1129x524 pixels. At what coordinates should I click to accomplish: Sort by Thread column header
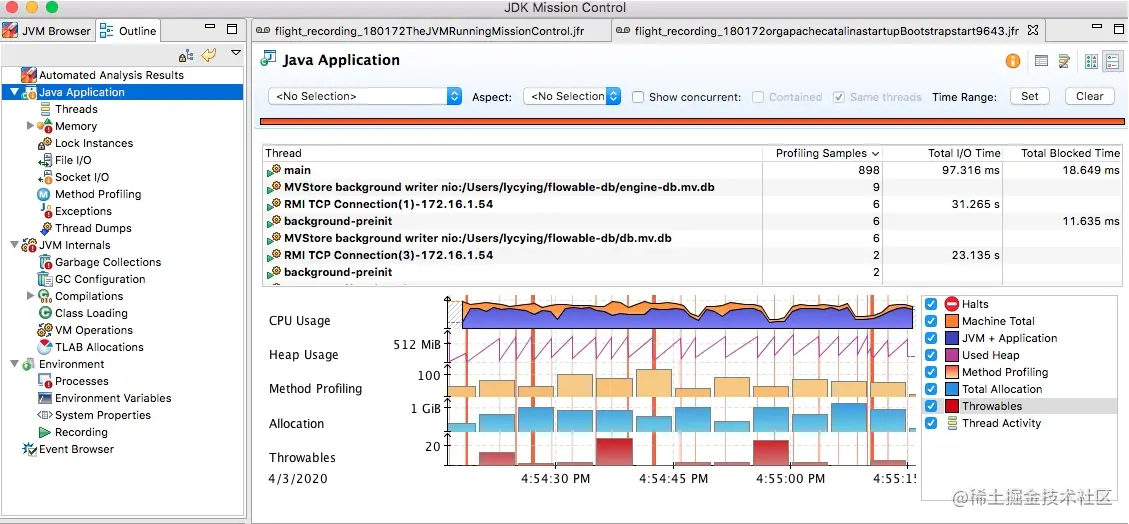(x=512, y=153)
